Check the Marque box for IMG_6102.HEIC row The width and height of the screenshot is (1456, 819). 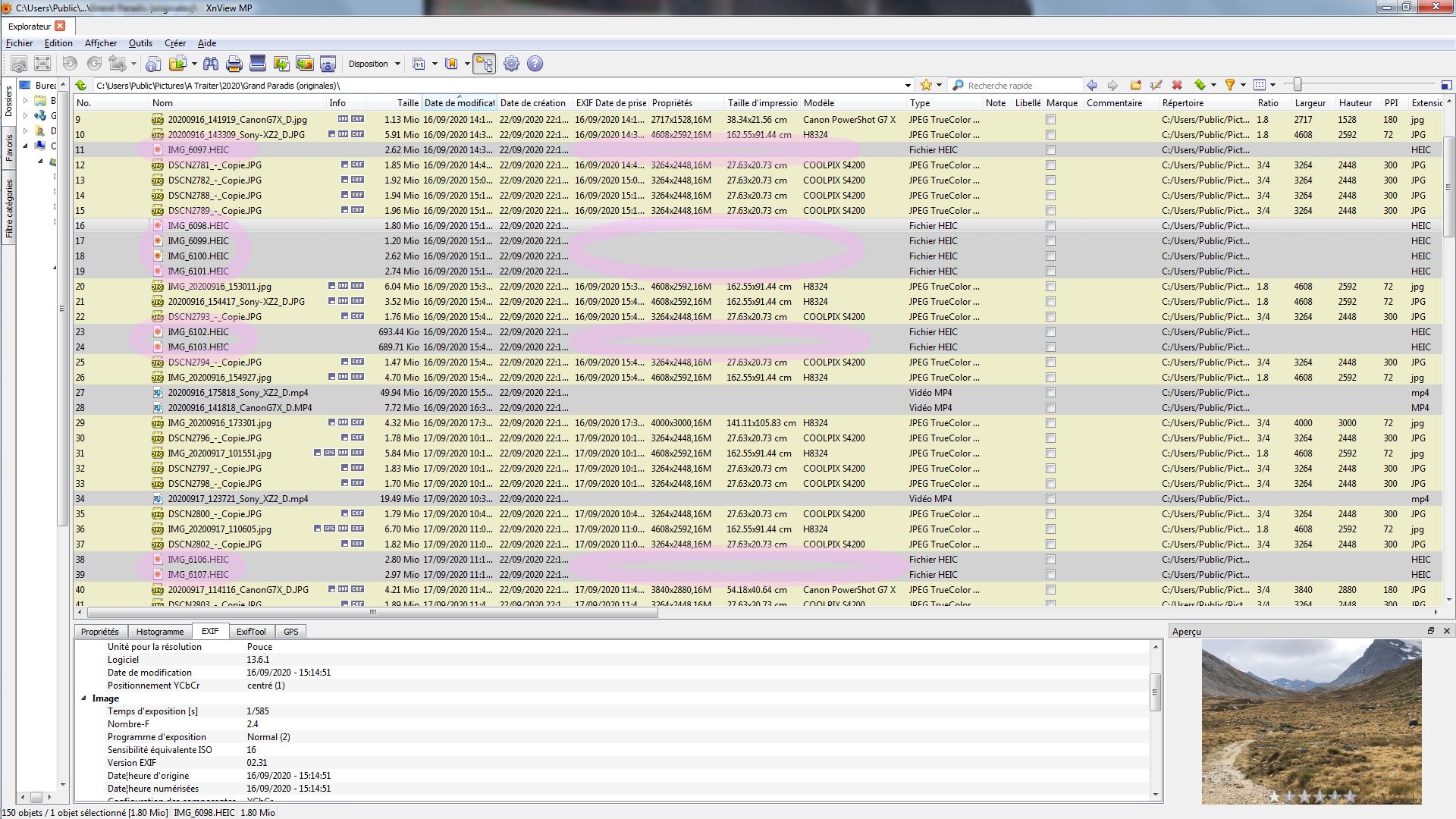coord(1050,332)
